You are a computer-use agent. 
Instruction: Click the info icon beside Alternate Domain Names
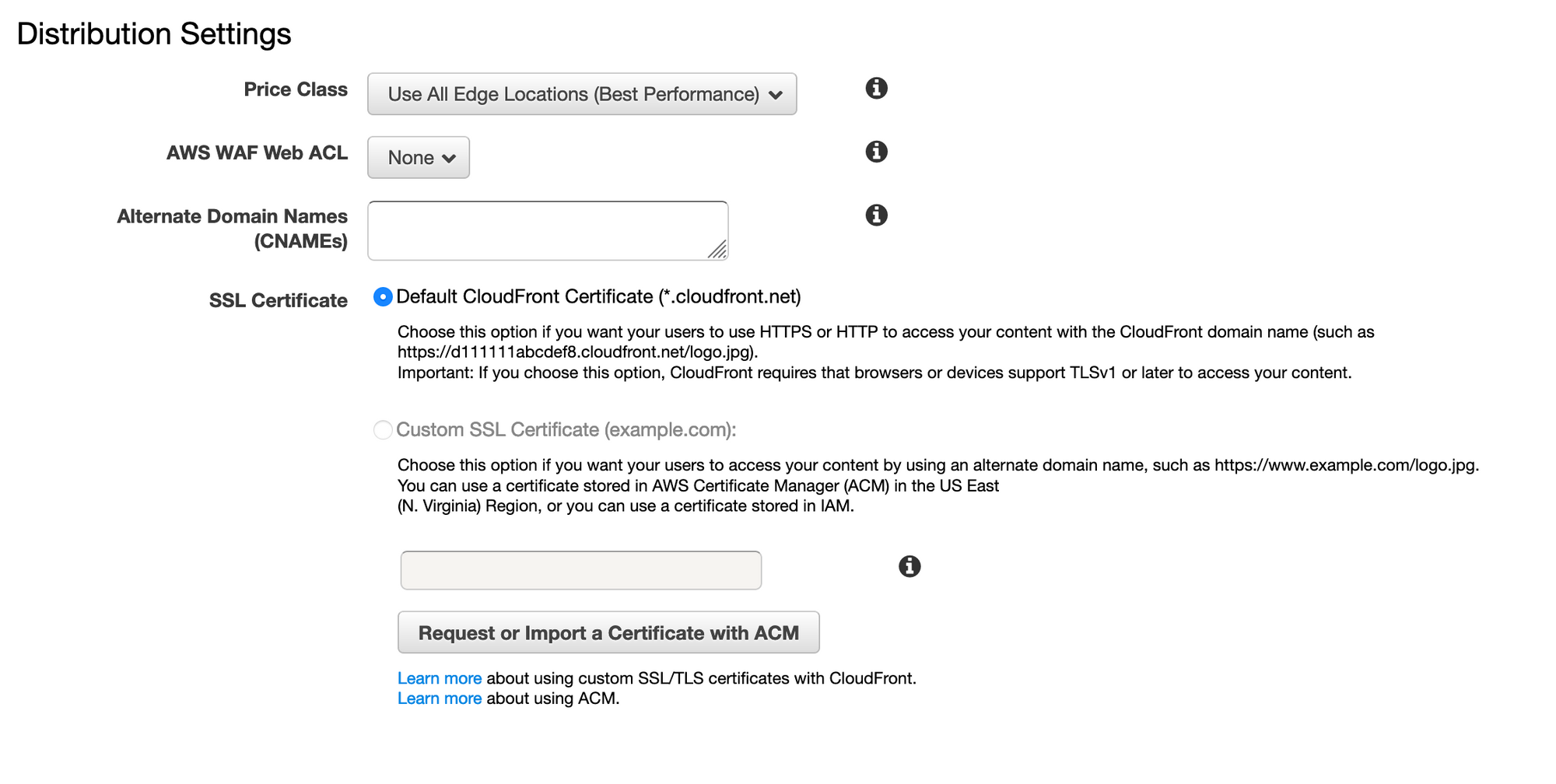(876, 215)
